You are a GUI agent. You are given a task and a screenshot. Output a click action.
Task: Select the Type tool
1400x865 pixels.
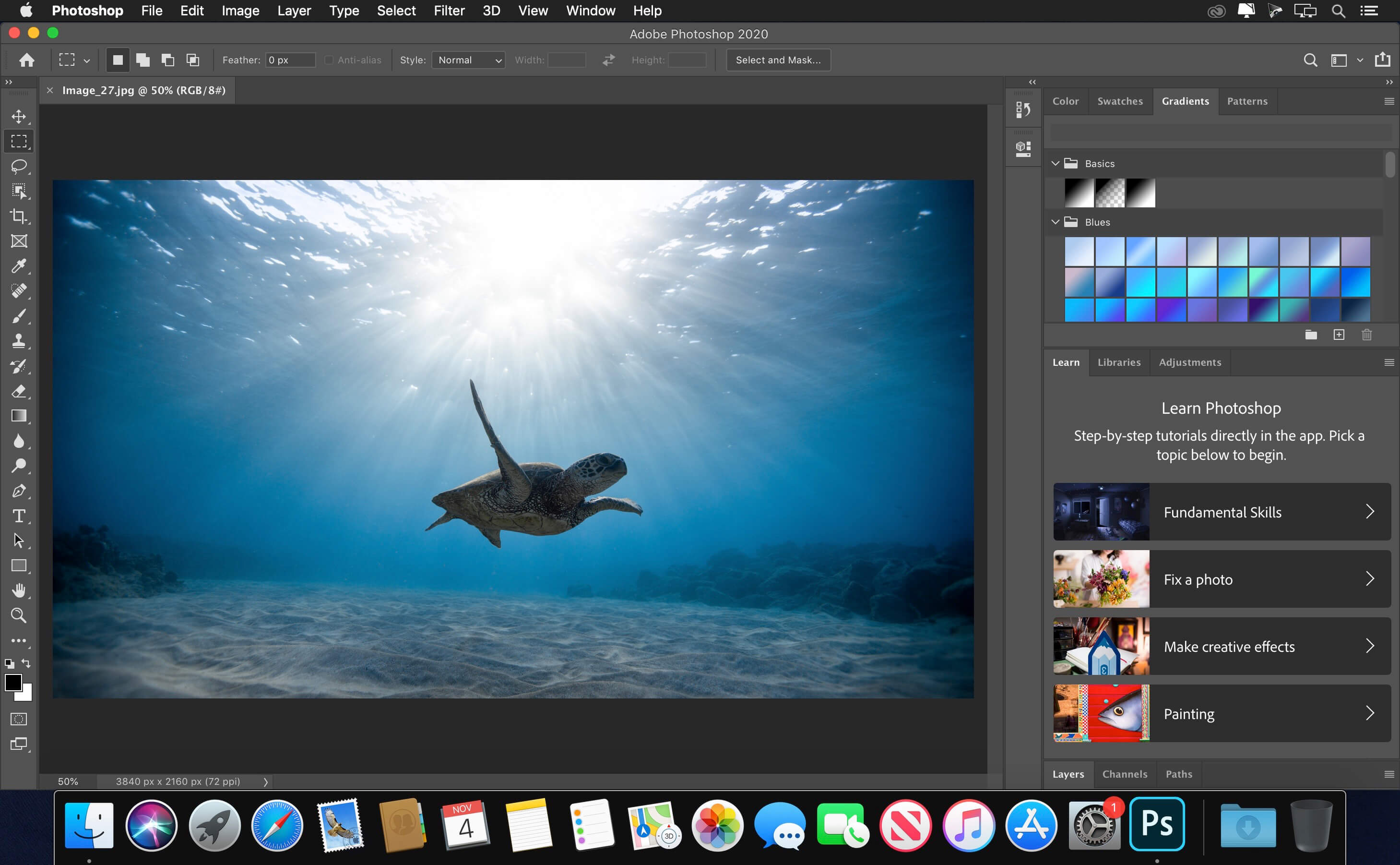click(19, 515)
